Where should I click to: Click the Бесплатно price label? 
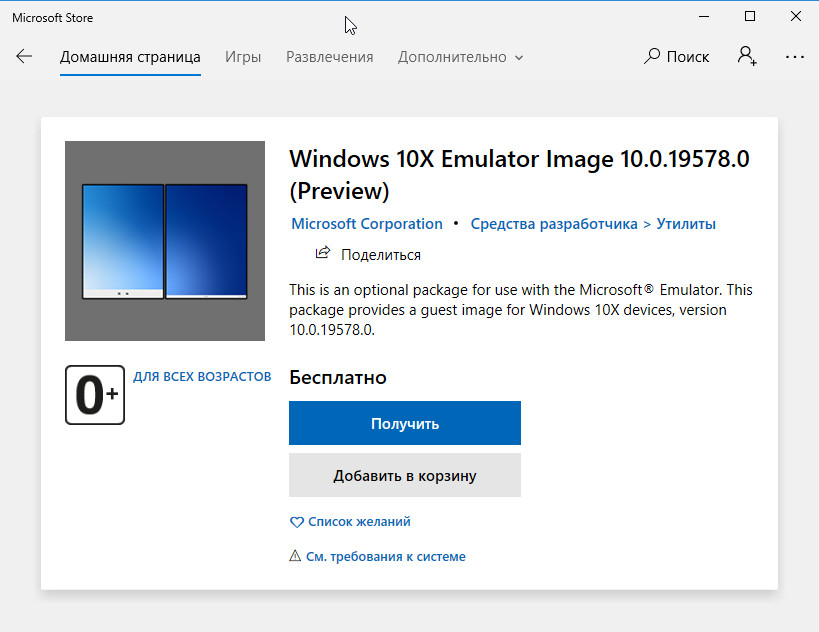click(x=337, y=377)
